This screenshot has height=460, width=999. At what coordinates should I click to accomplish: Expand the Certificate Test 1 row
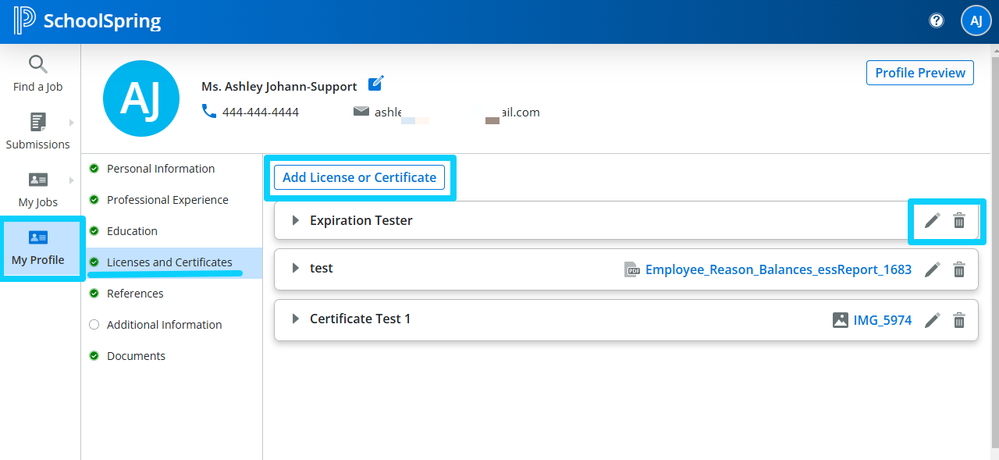tap(296, 319)
